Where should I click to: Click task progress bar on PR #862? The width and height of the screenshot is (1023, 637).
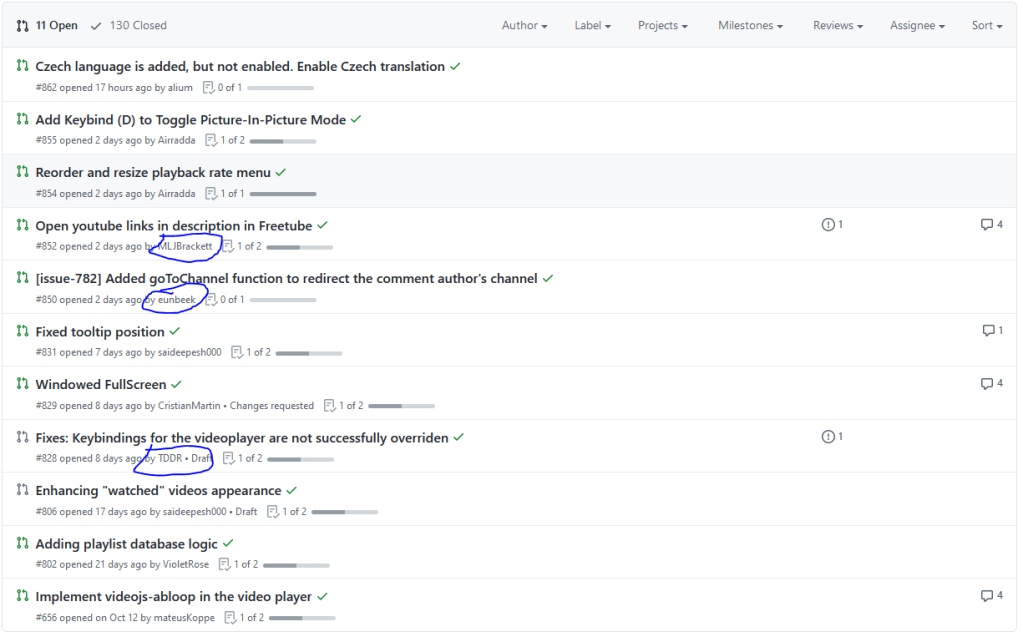pyautogui.click(x=280, y=88)
